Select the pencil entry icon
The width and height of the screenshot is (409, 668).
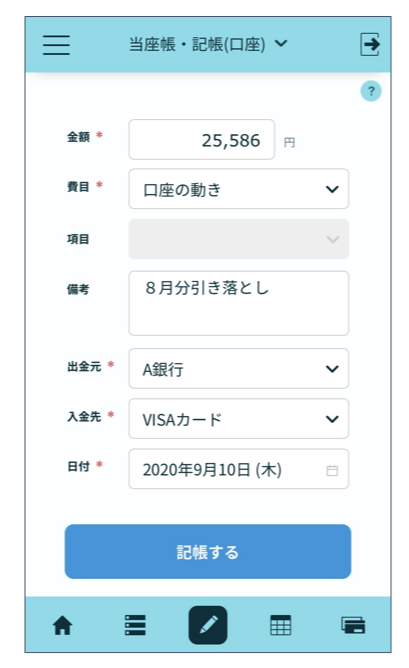click(x=208, y=625)
